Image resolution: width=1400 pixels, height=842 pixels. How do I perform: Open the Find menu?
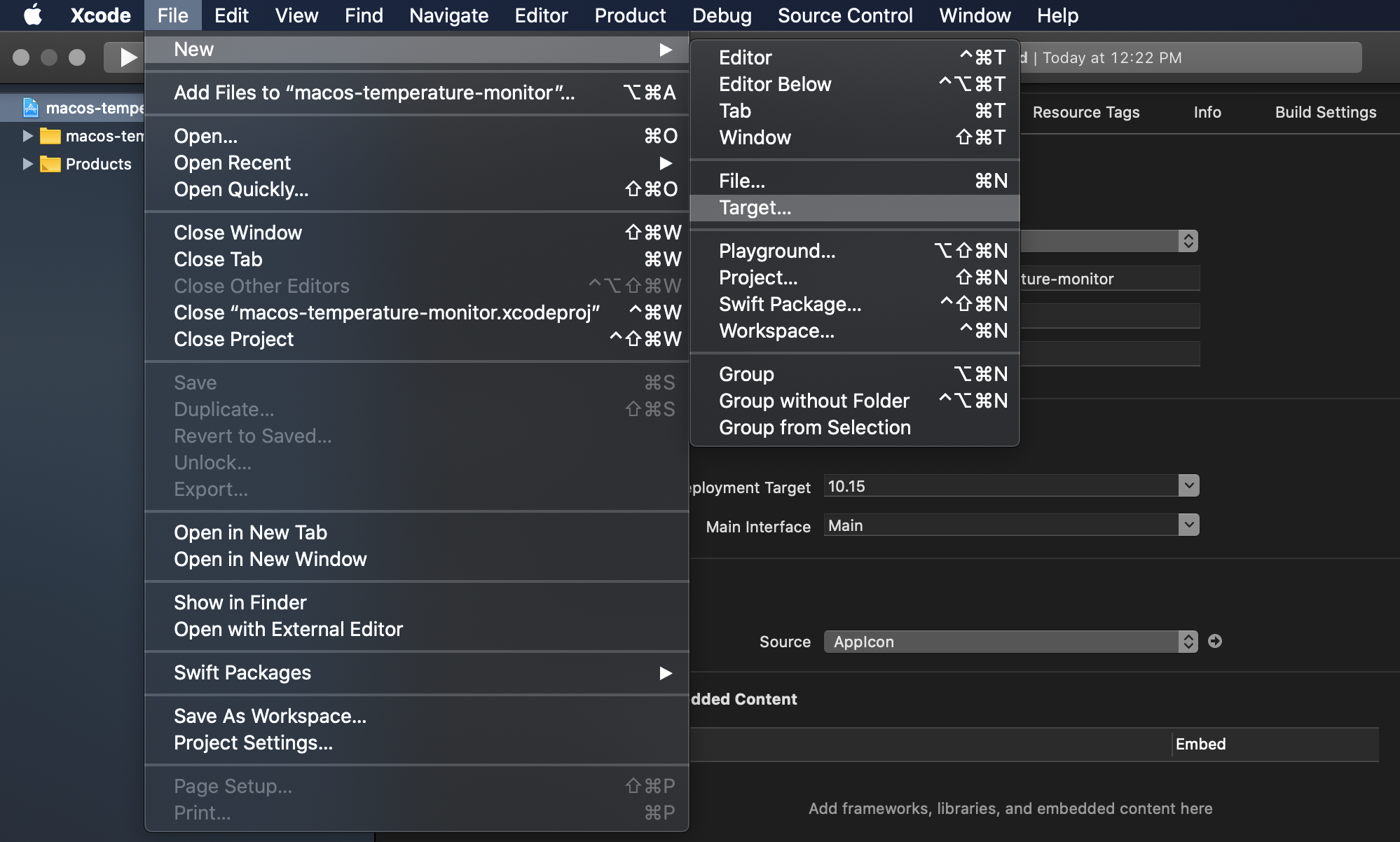tap(364, 15)
